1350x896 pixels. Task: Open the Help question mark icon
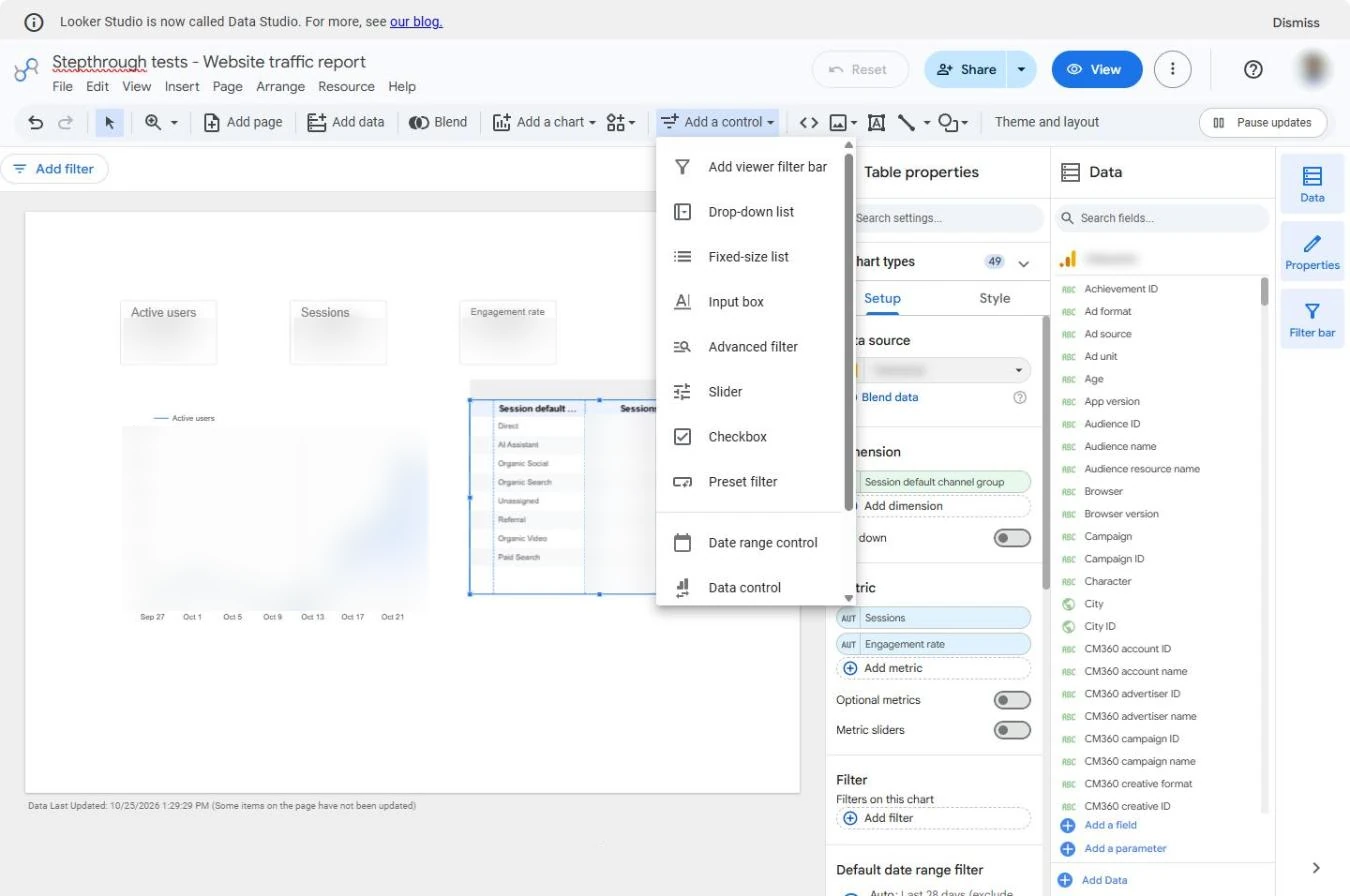point(1253,69)
